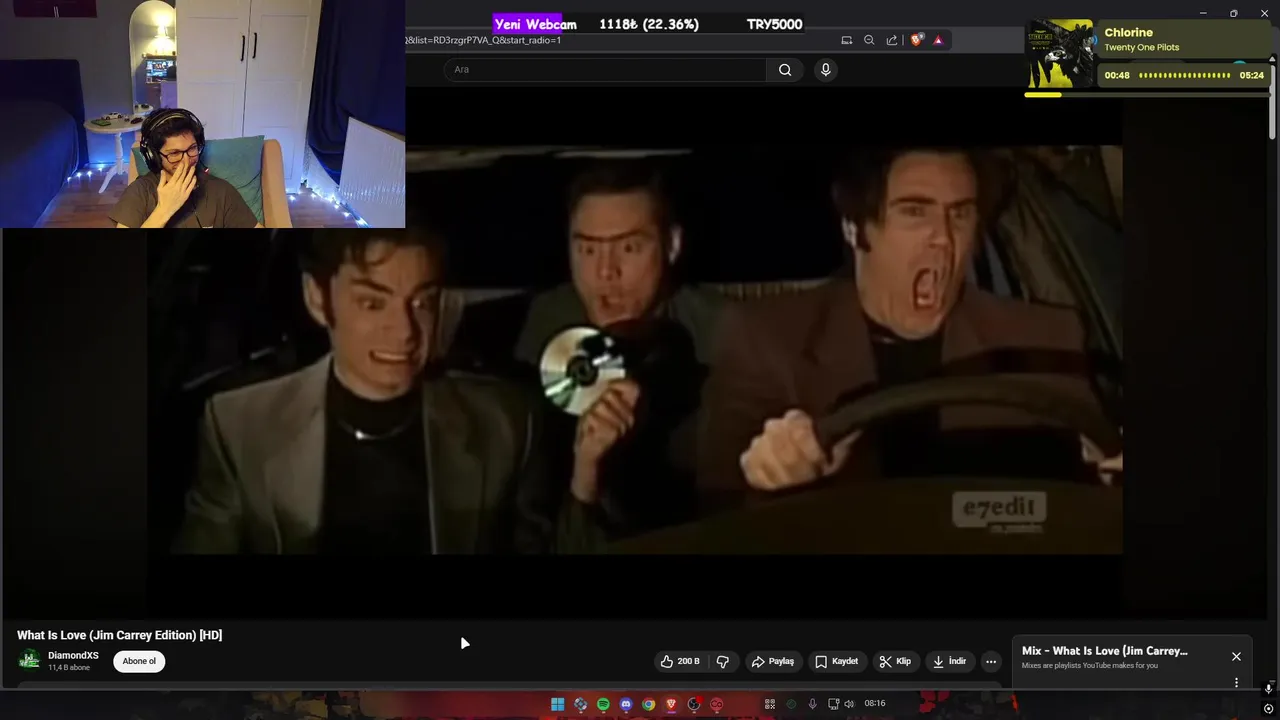Switch to Brave browser in the taskbar
This screenshot has height=720, width=1280.
pos(671,704)
